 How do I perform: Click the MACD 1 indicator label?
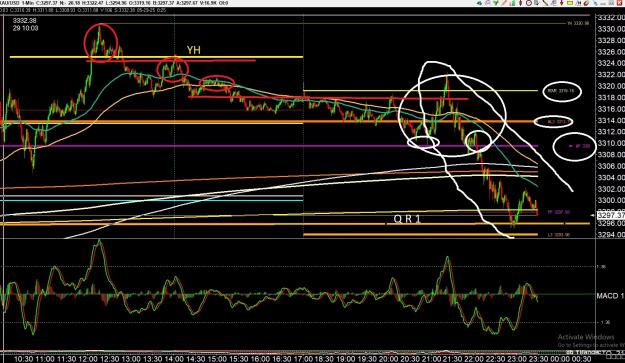pos(610,296)
